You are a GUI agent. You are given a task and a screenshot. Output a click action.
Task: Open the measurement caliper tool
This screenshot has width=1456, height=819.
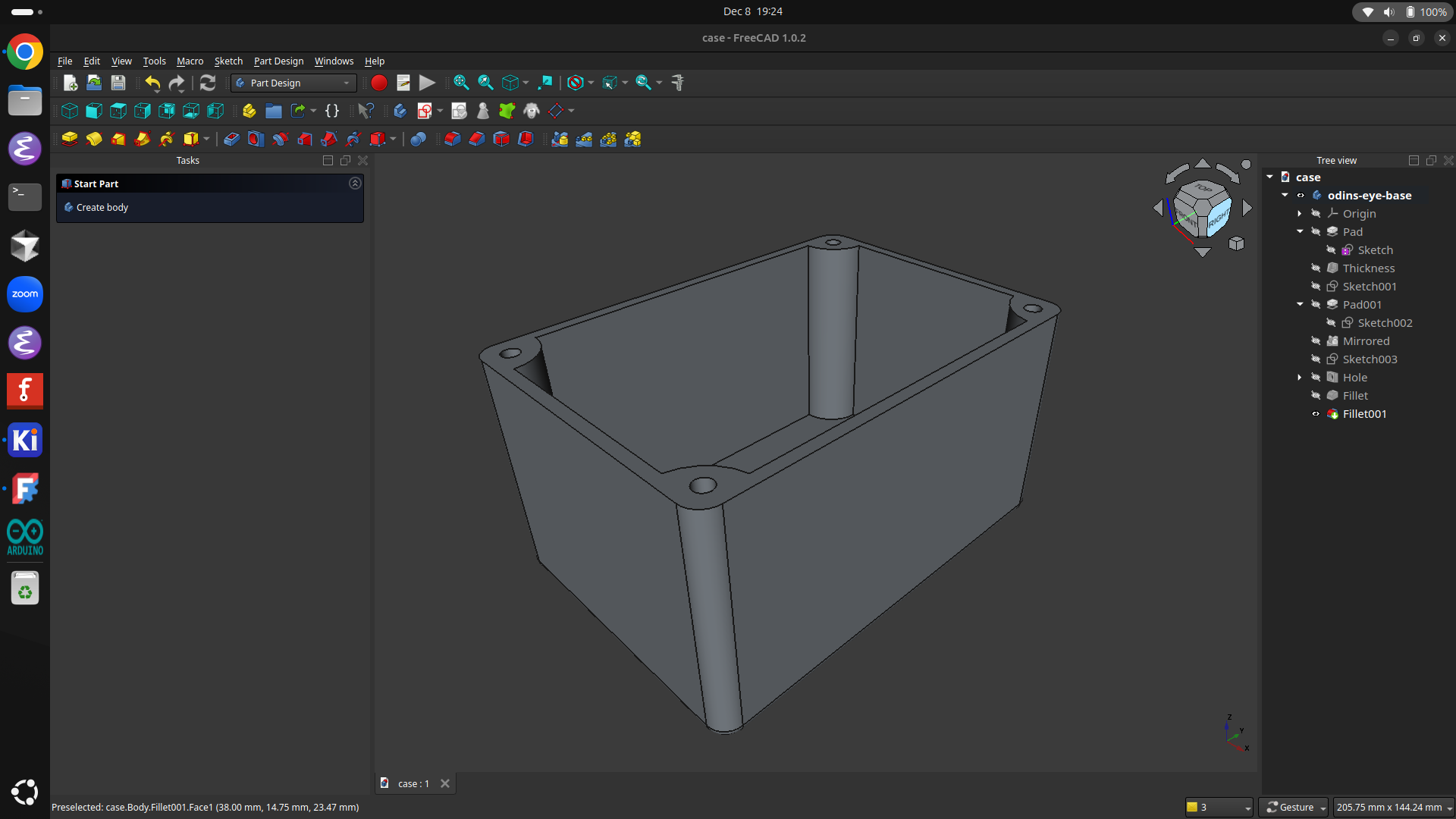(x=677, y=83)
